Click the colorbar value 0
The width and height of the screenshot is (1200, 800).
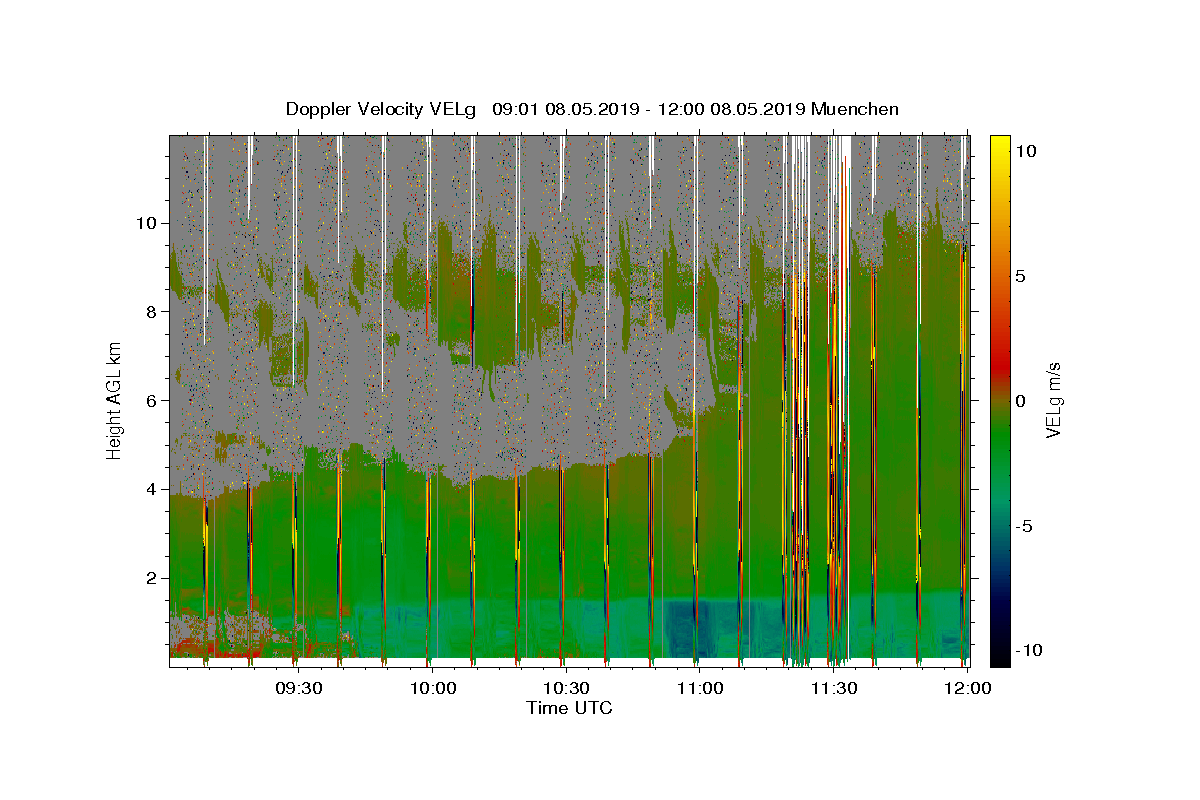point(1022,401)
